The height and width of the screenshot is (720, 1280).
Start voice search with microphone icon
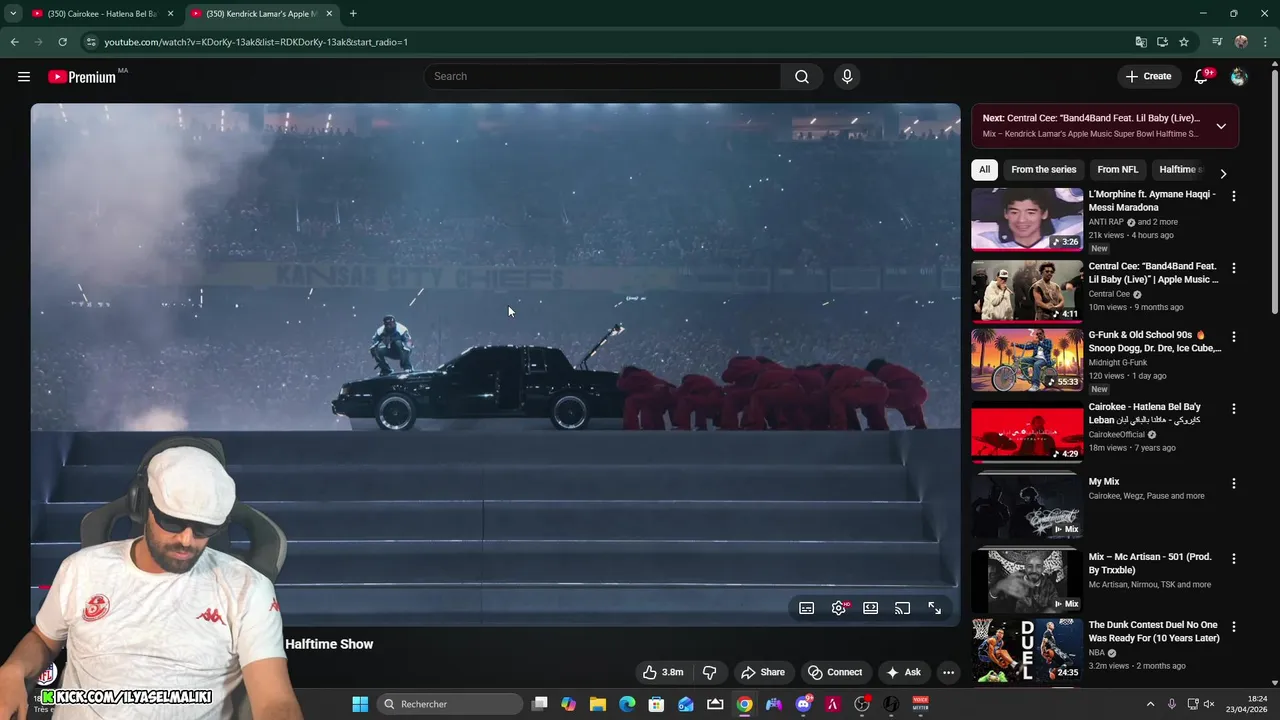[847, 76]
